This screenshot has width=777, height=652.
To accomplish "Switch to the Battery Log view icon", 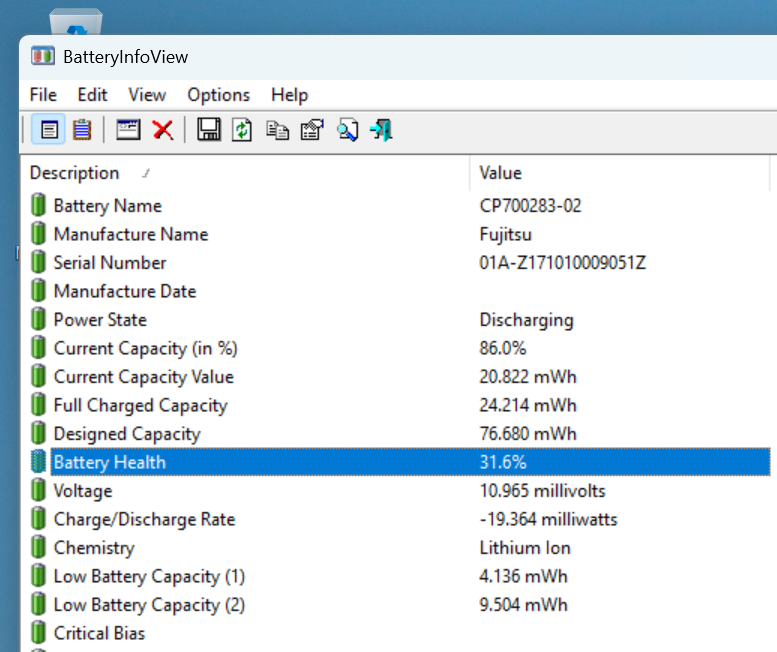I will (82, 130).
